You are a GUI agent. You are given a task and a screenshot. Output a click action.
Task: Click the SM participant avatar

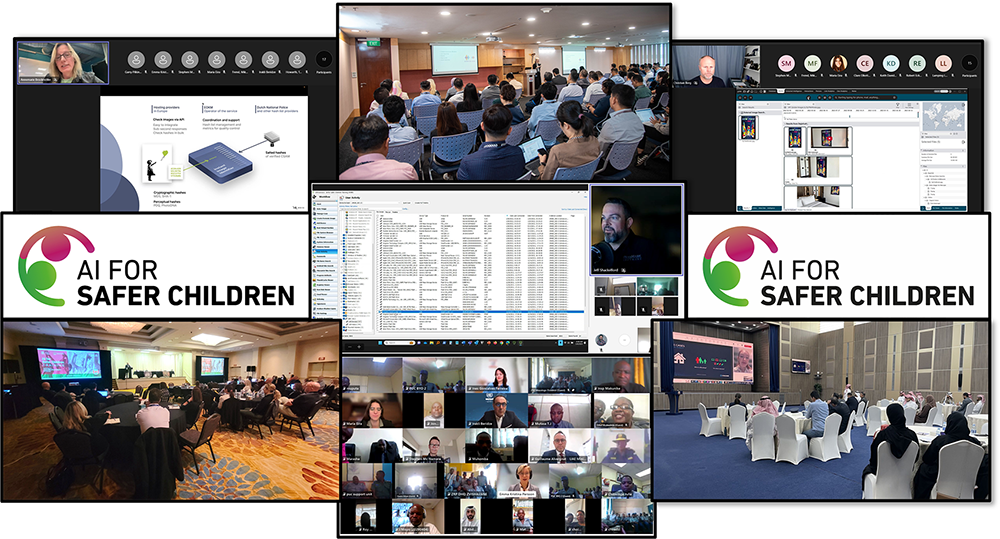[x=786, y=62]
